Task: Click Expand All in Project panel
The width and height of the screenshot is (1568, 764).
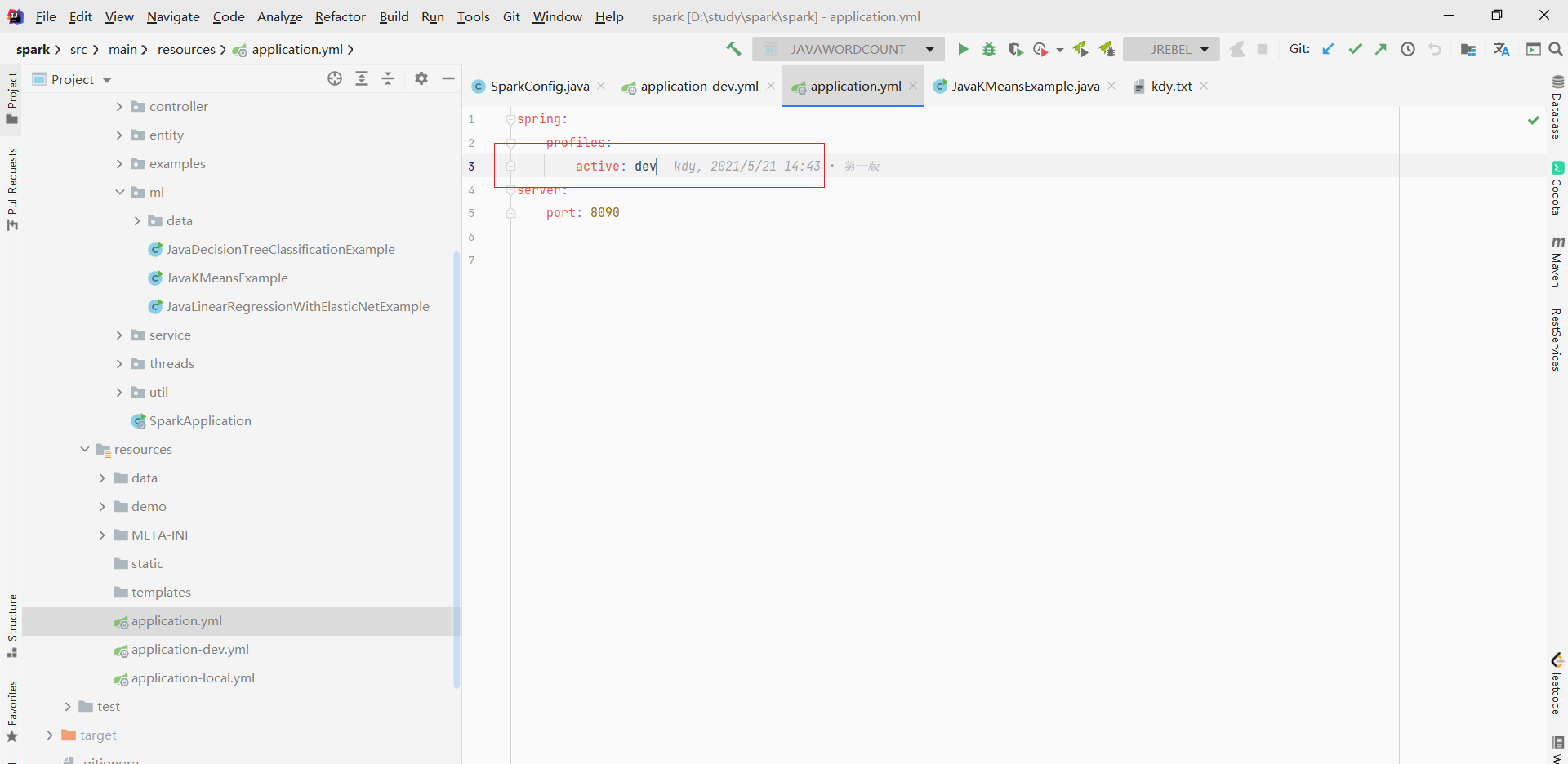Action: [x=362, y=78]
